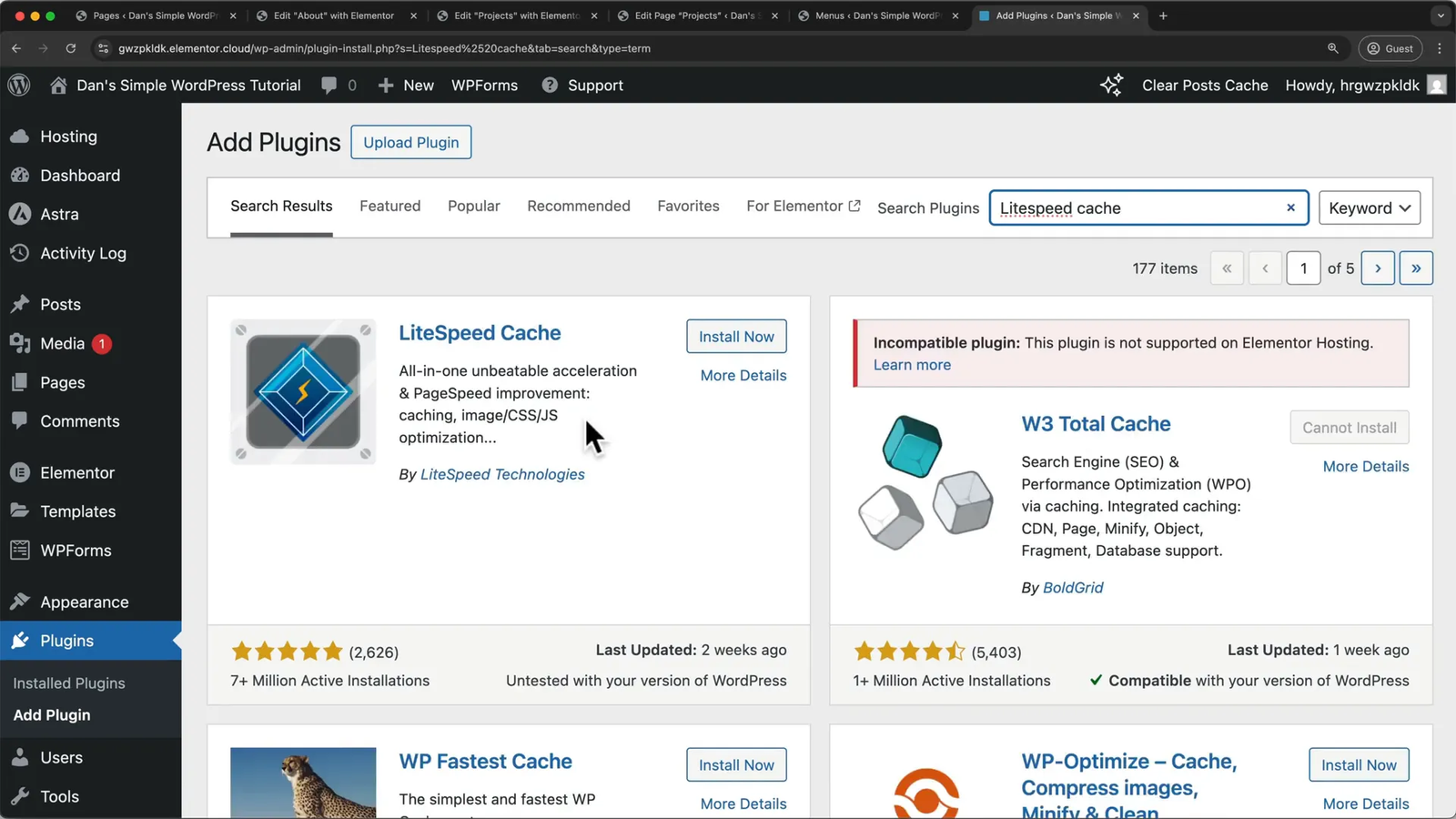The image size is (1456, 819).
Task: Open Installed Plugins submenu item
Action: 69,683
